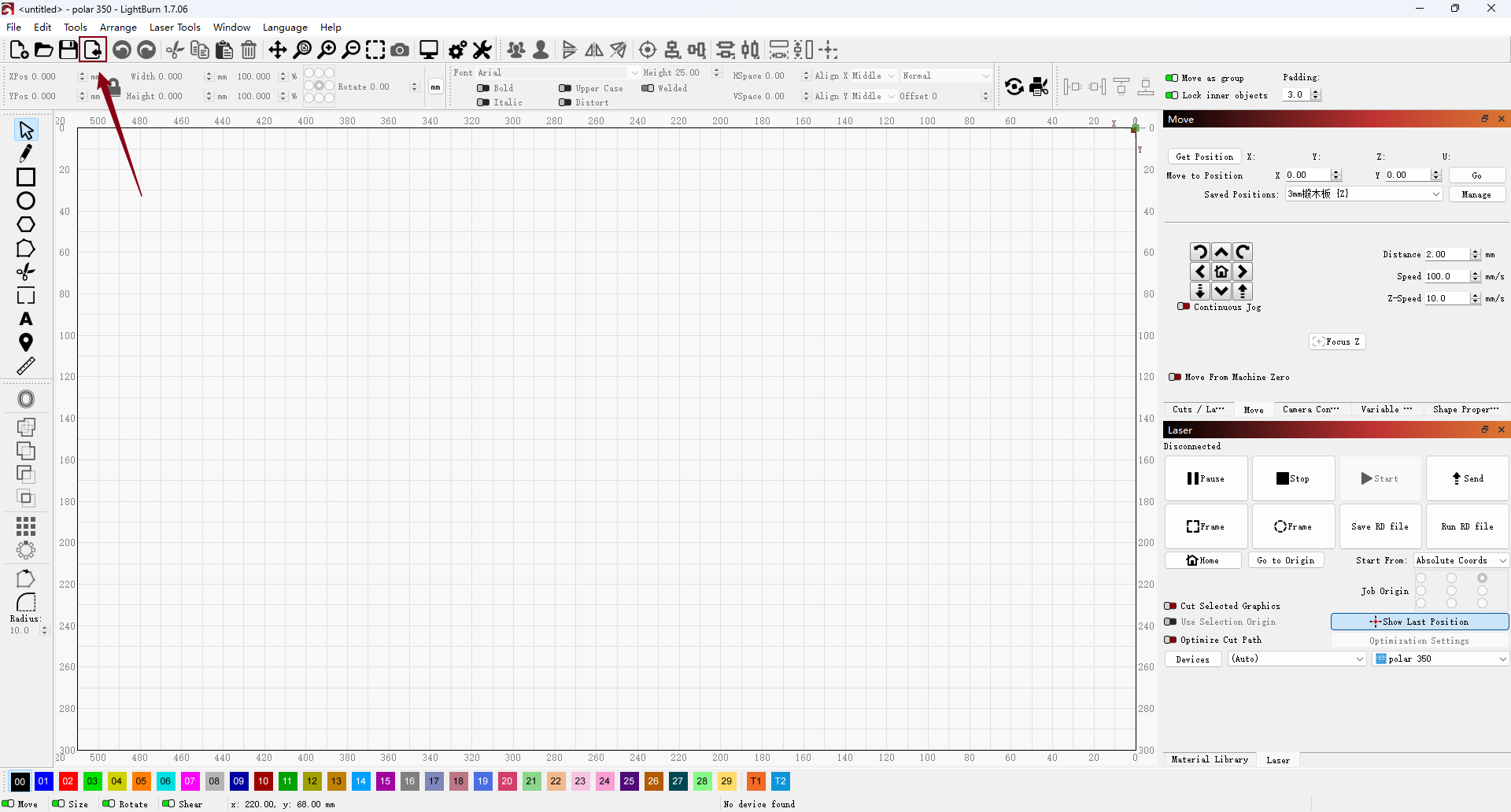Undo the last action
Viewport: 1511px width, 812px height.
tap(122, 50)
